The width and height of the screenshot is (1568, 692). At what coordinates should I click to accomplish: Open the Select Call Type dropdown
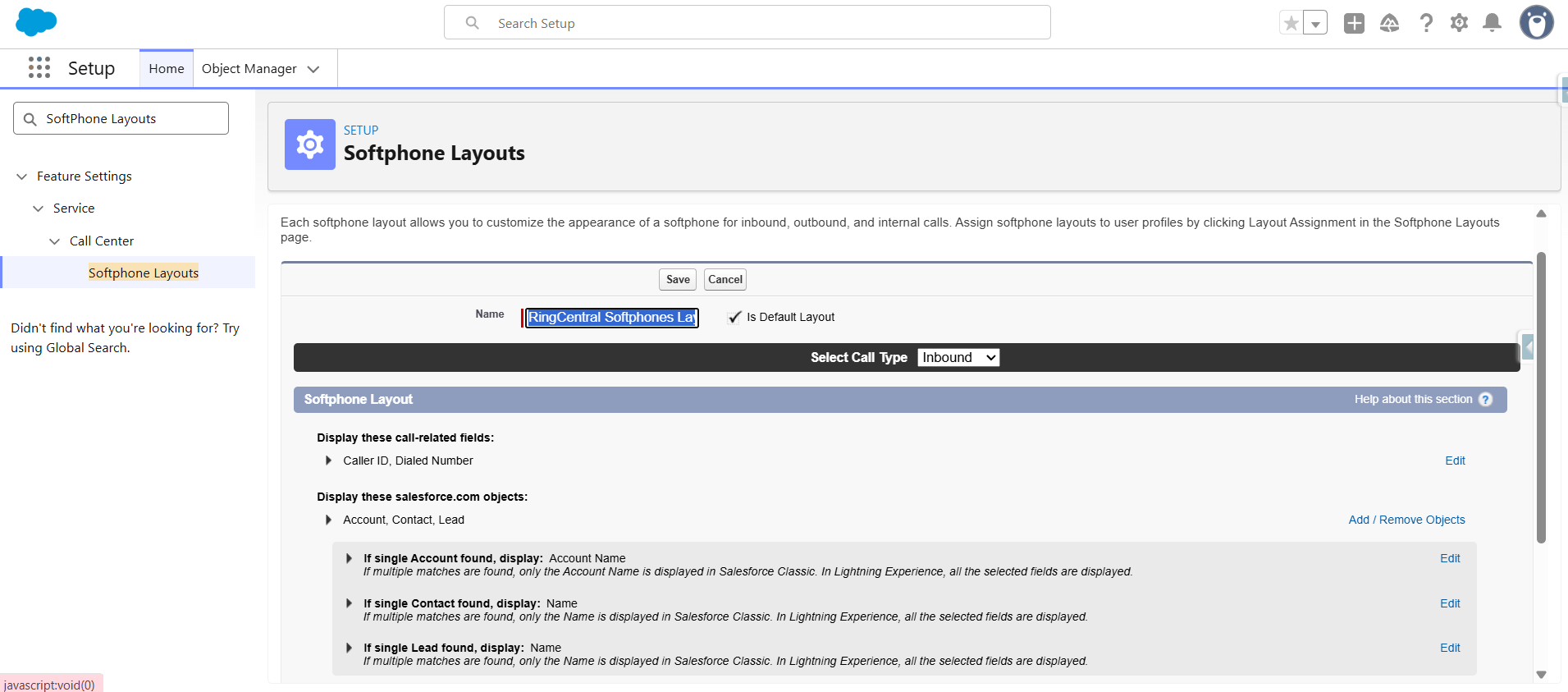[958, 358]
